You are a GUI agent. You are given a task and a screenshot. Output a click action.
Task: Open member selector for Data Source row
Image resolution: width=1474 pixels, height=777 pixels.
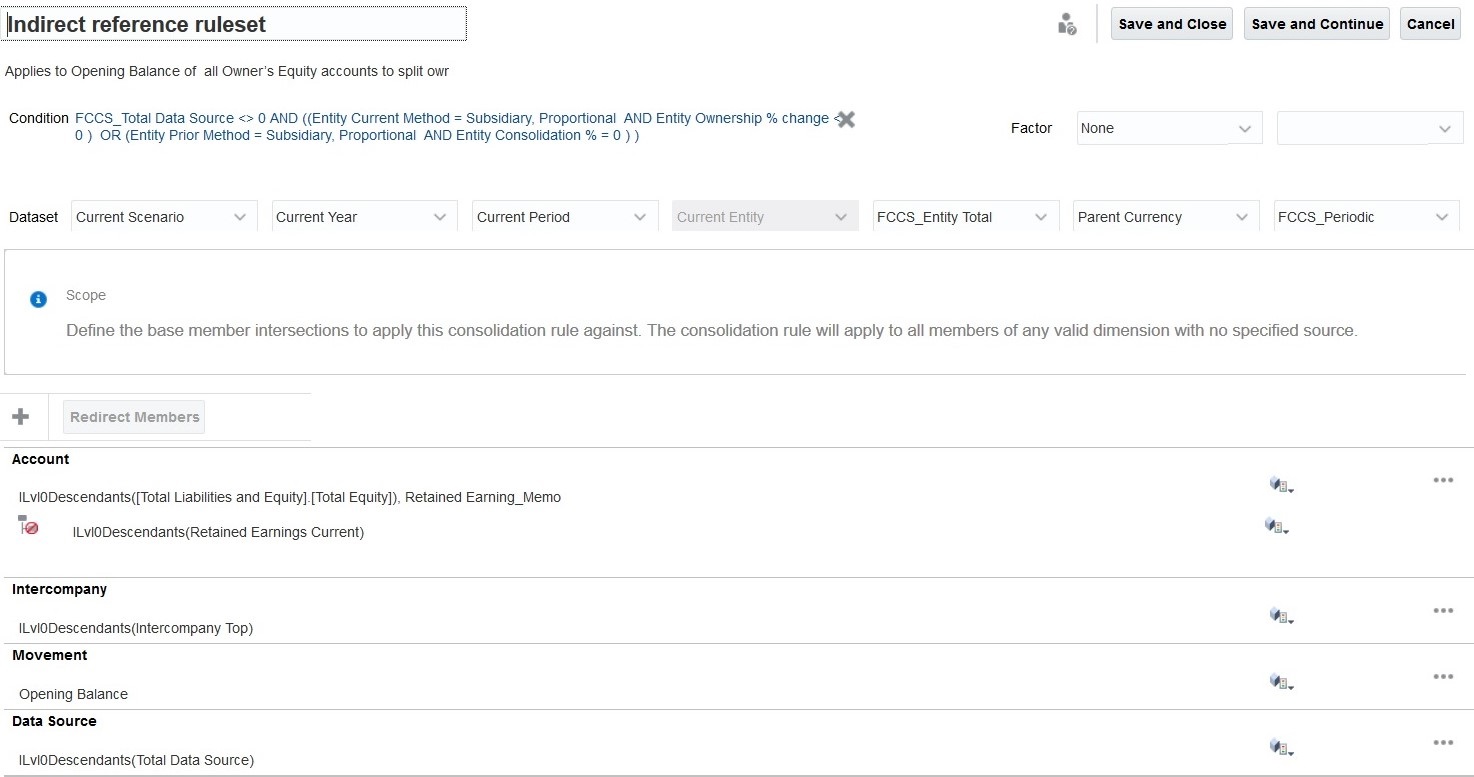1281,748
